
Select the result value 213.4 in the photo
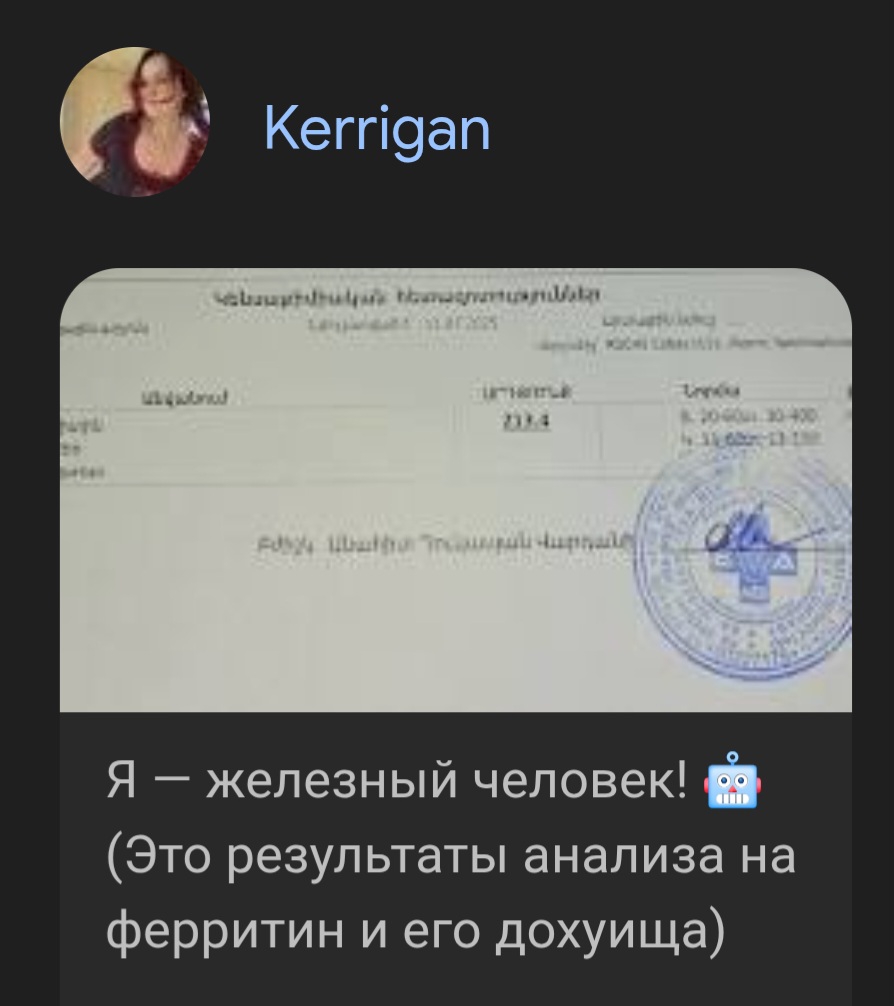527,422
